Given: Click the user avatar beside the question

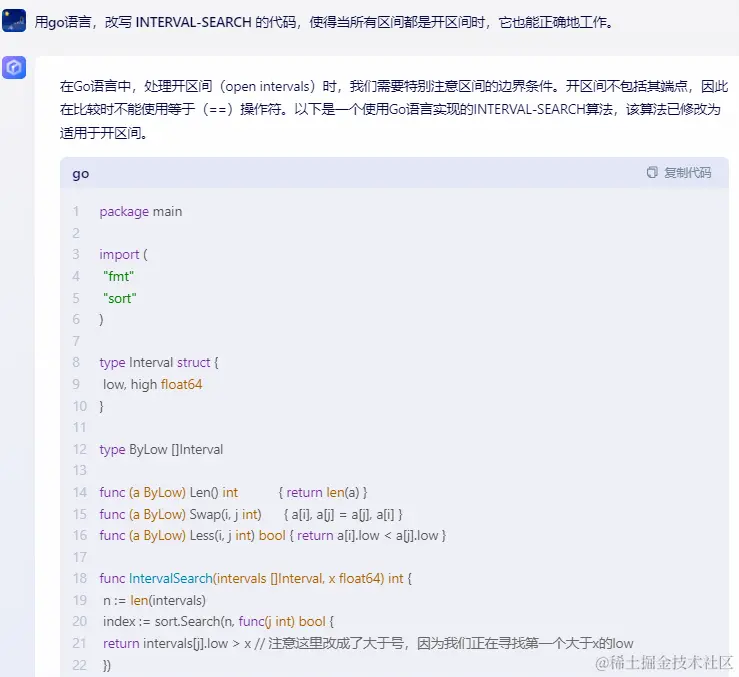Looking at the screenshot, I should pyautogui.click(x=14, y=21).
